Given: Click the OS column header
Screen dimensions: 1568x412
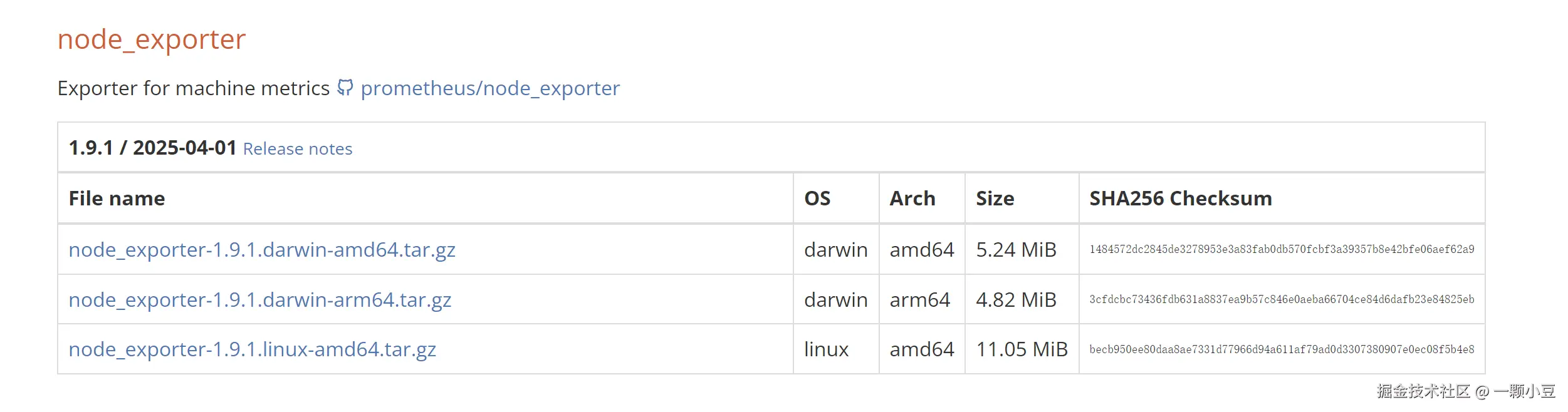Looking at the screenshot, I should click(x=817, y=198).
